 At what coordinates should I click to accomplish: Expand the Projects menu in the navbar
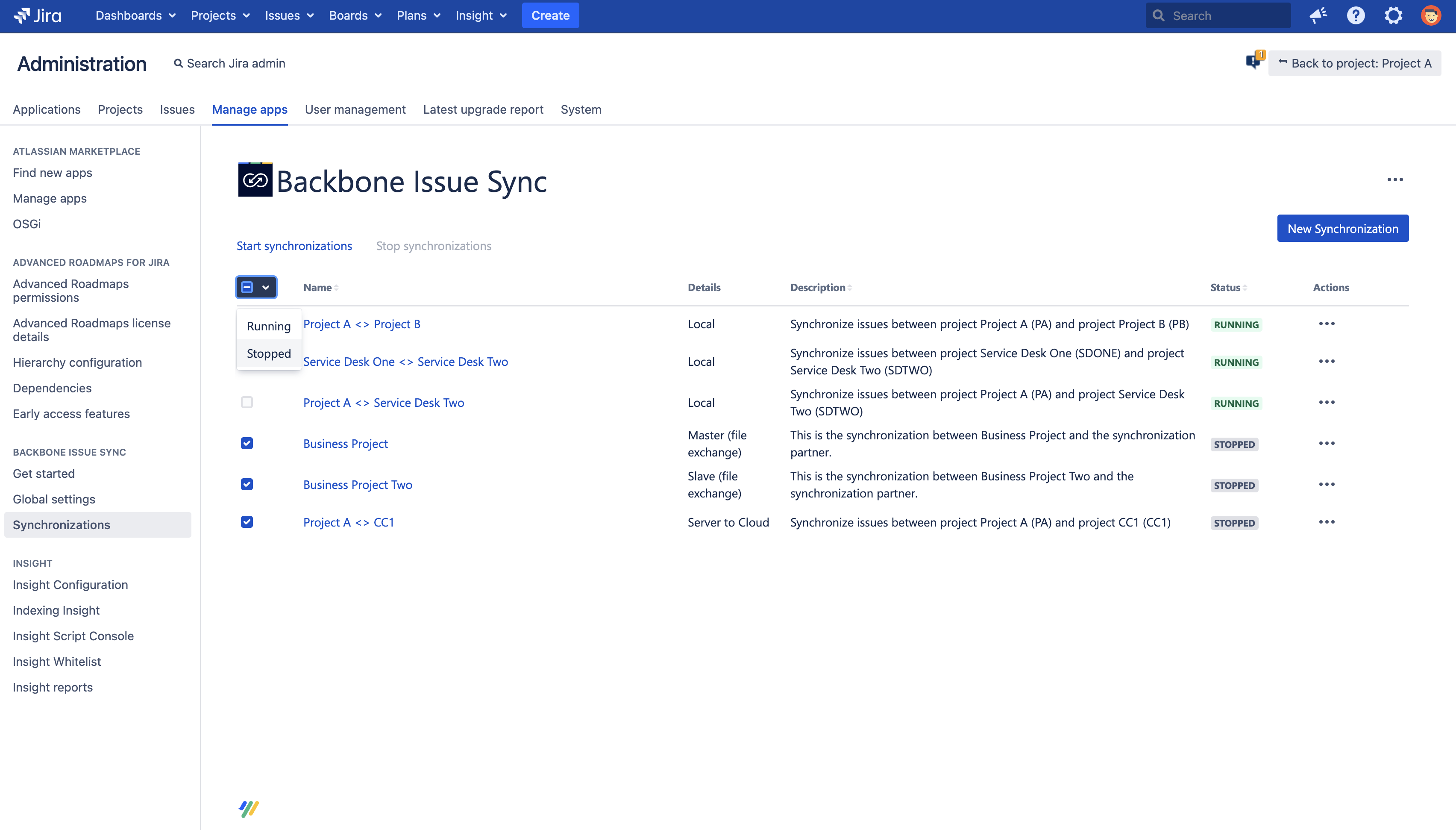pos(220,15)
